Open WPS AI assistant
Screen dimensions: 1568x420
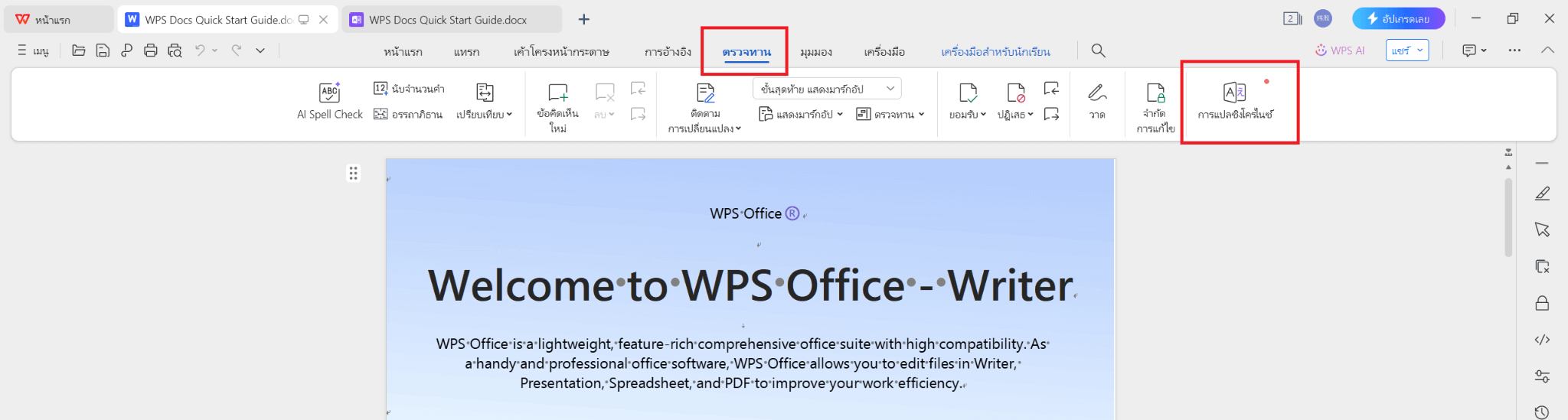1340,50
